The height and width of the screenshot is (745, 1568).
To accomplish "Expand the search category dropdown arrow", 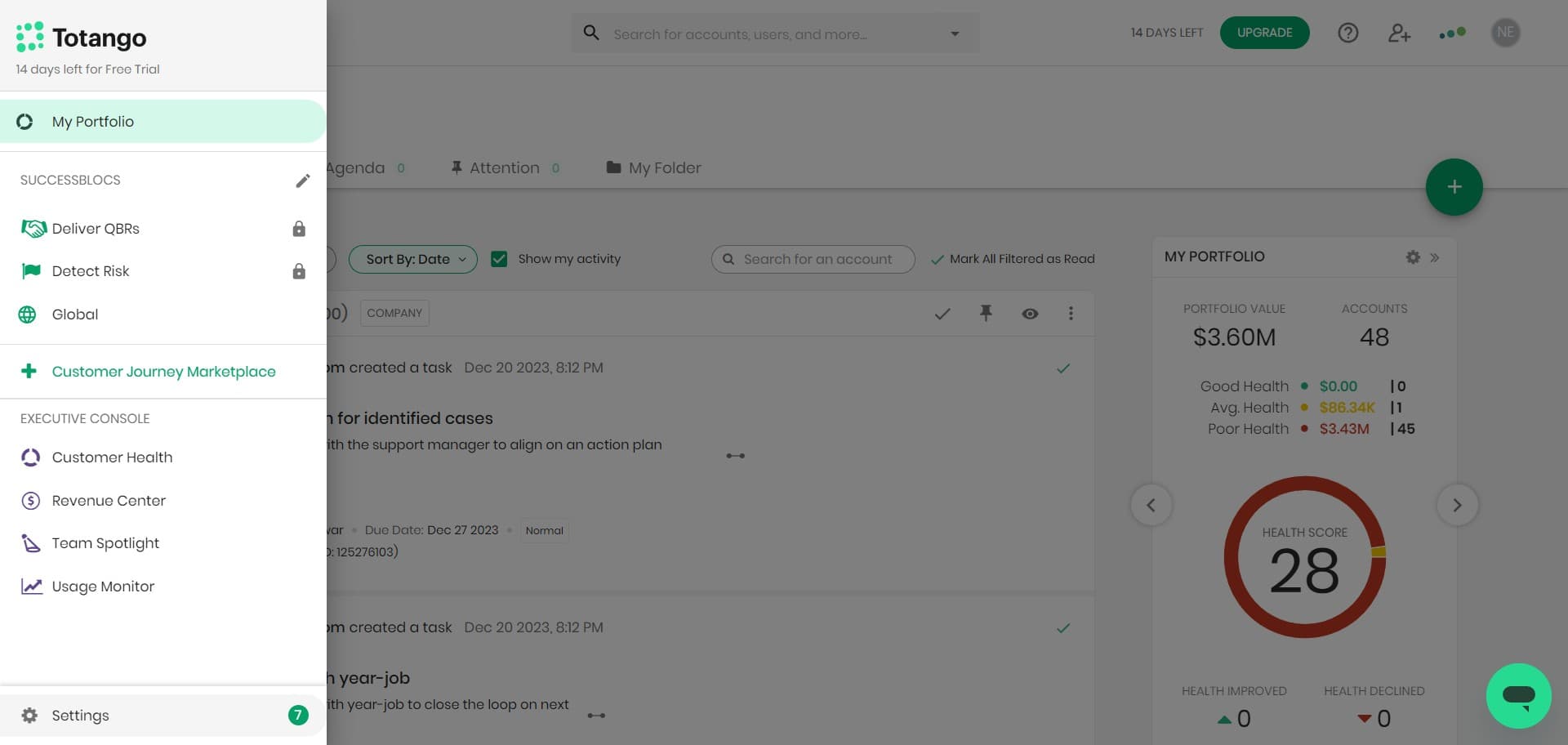I will point(954,33).
